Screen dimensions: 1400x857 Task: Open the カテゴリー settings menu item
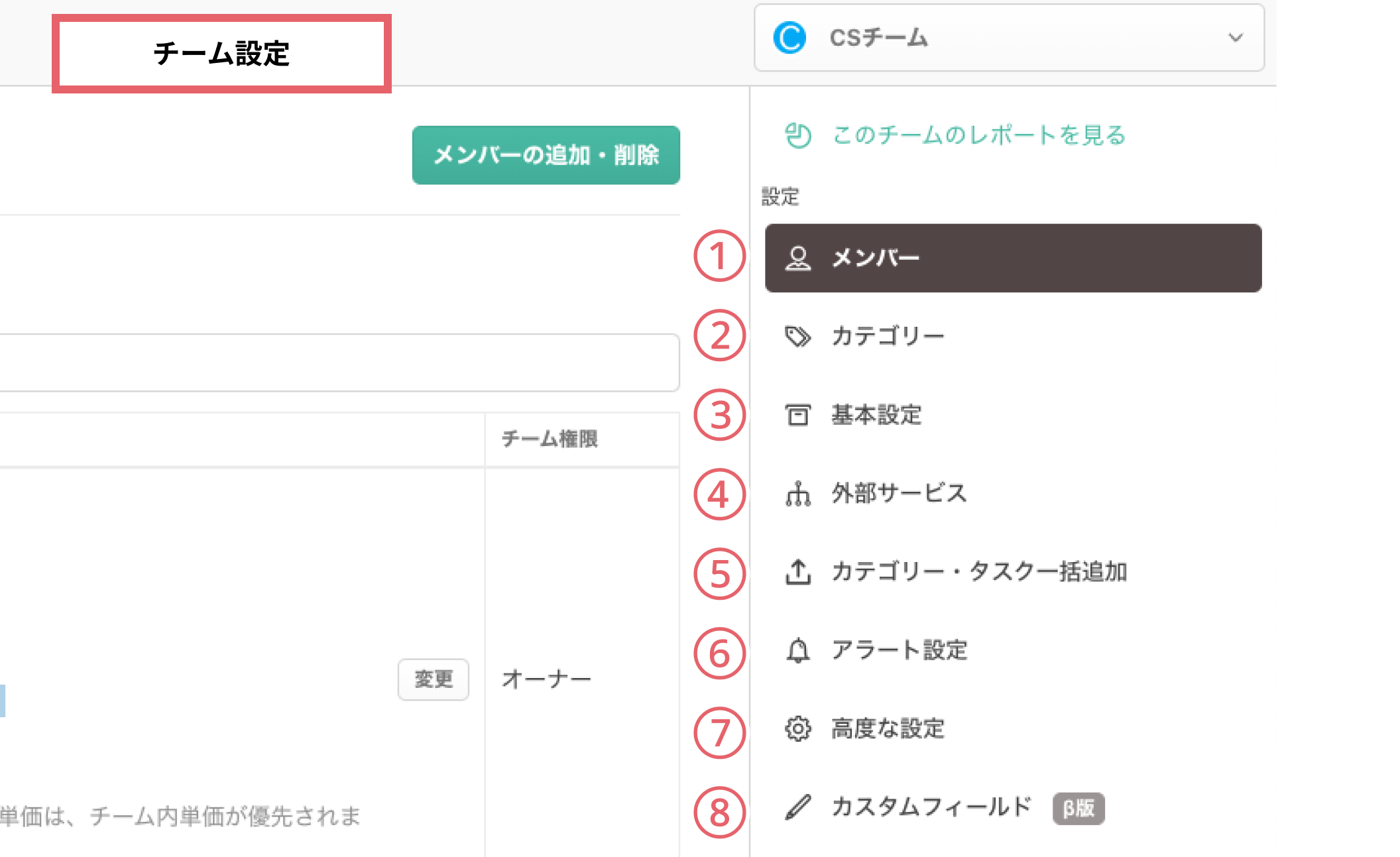click(x=888, y=336)
